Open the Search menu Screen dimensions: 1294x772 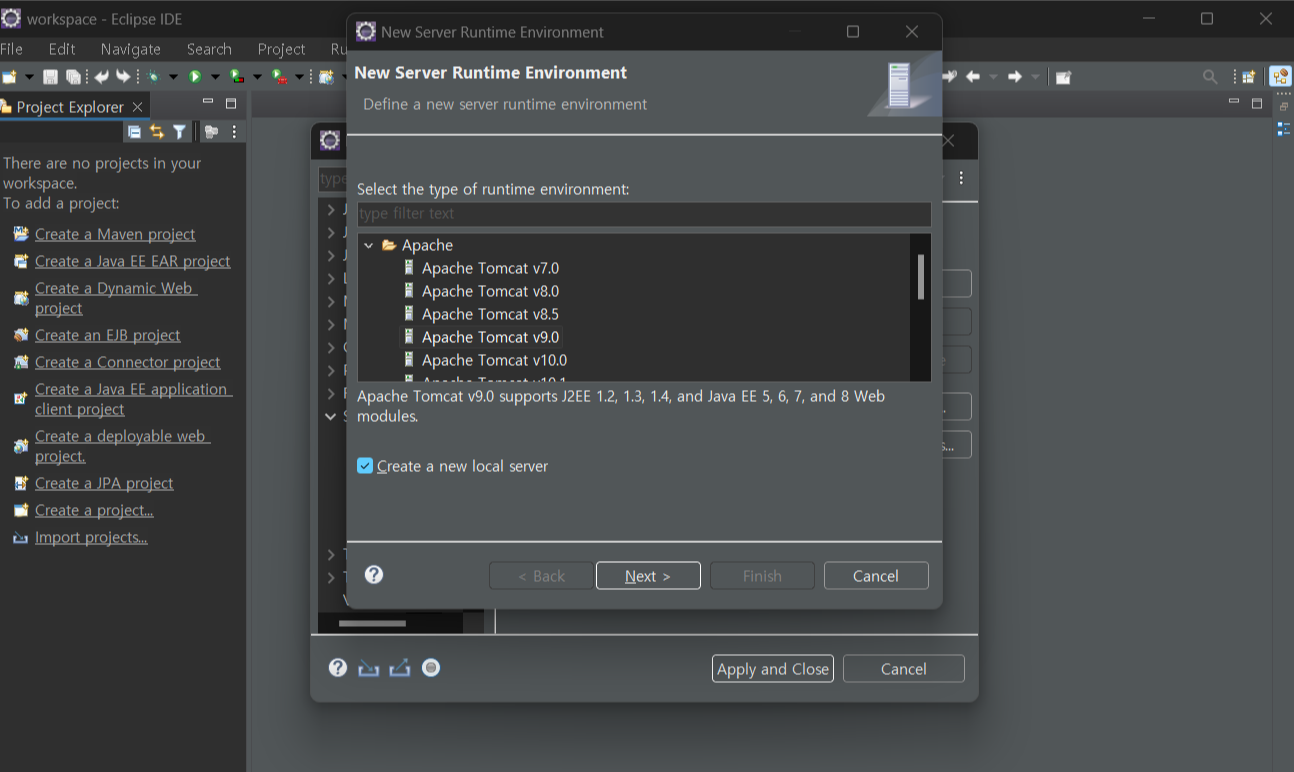[209, 49]
